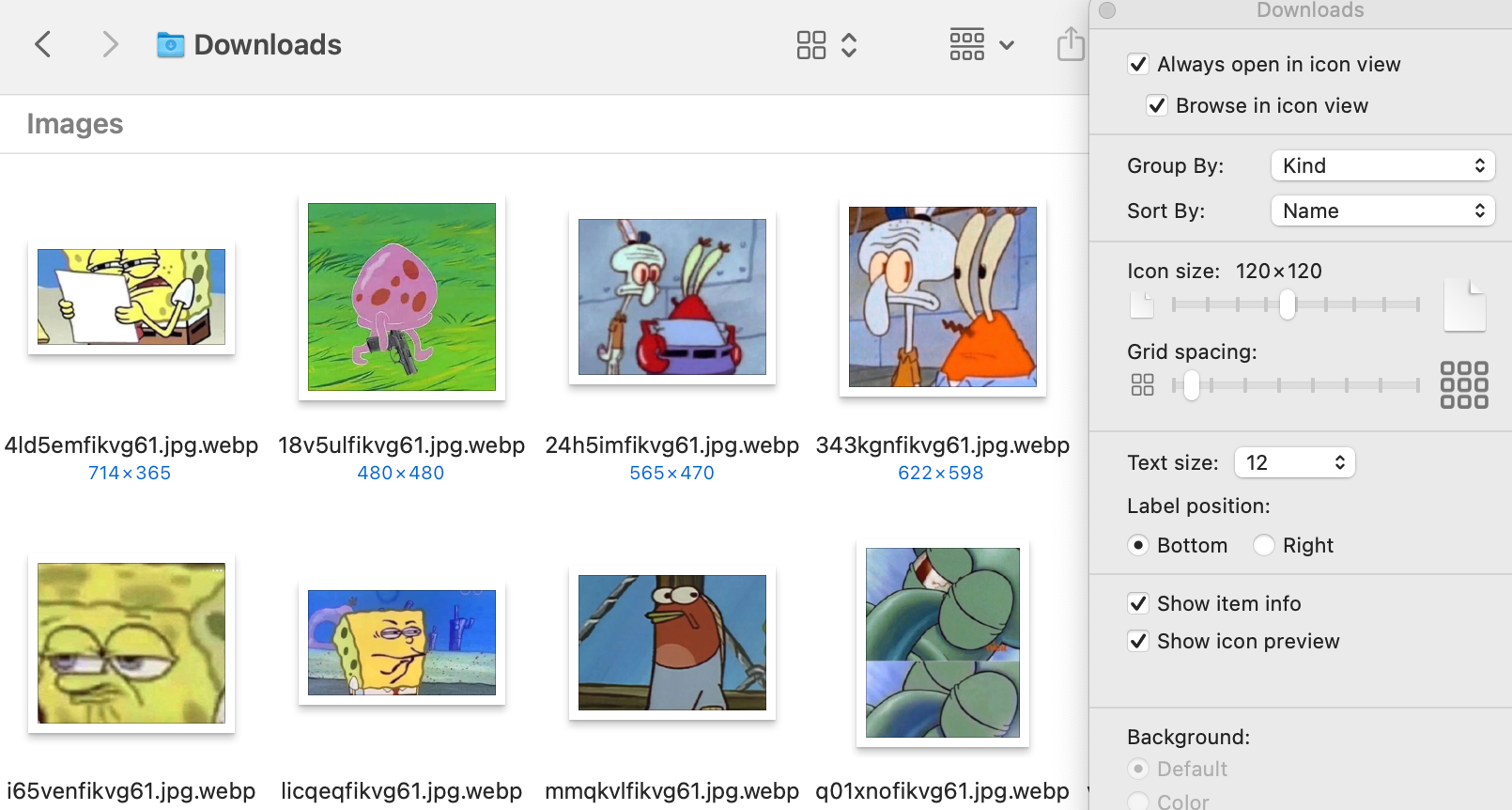Toggle Show icon preview checkbox
The image size is (1512, 810).
point(1138,641)
